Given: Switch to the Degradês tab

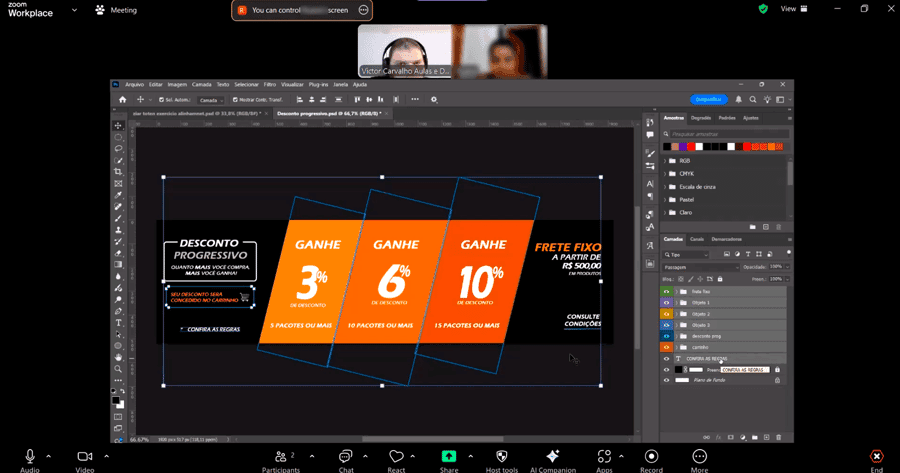Looking at the screenshot, I should (x=701, y=118).
